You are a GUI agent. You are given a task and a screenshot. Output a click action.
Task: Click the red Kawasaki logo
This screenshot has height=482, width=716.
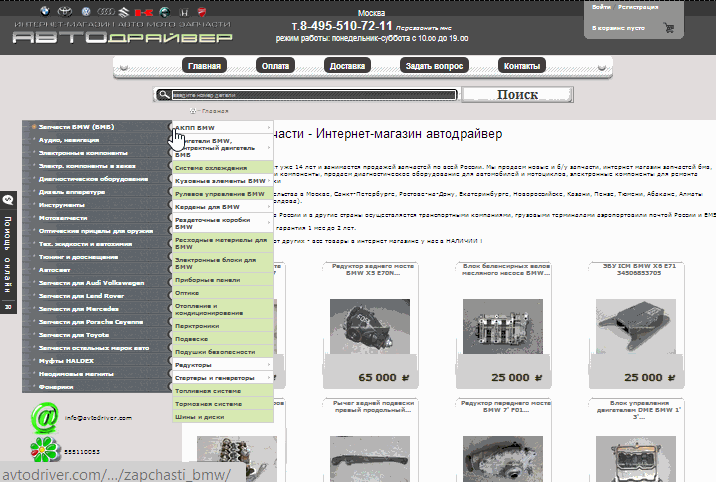[x=143, y=13]
